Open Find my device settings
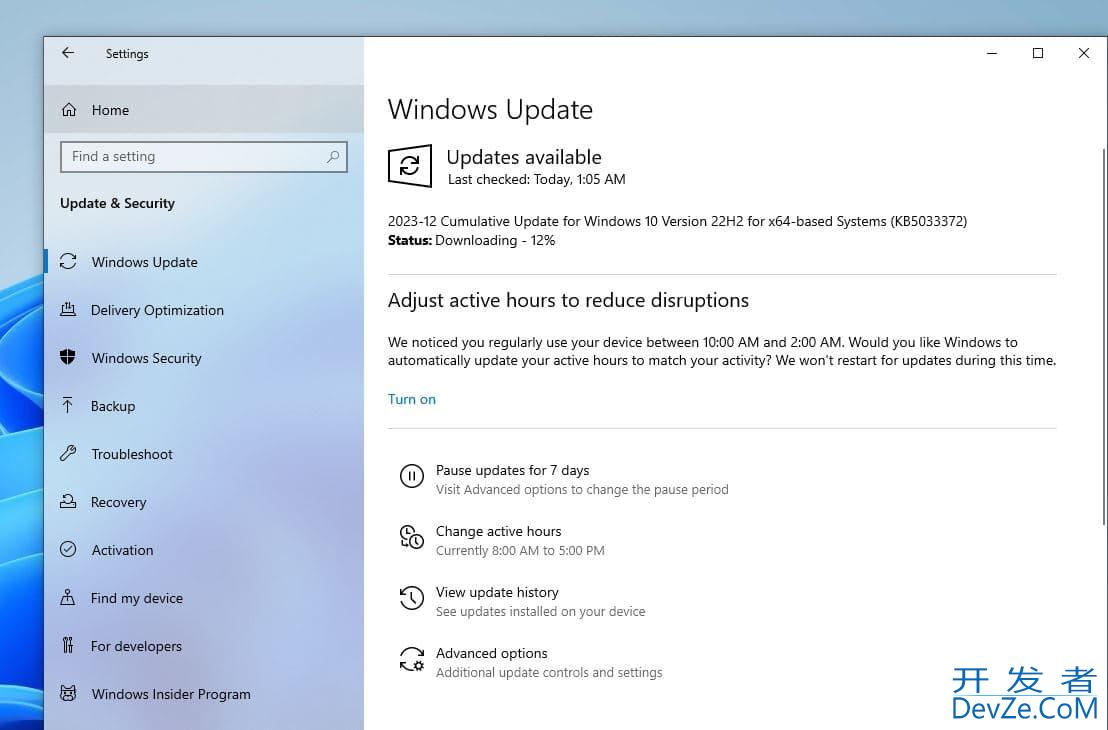 click(136, 598)
